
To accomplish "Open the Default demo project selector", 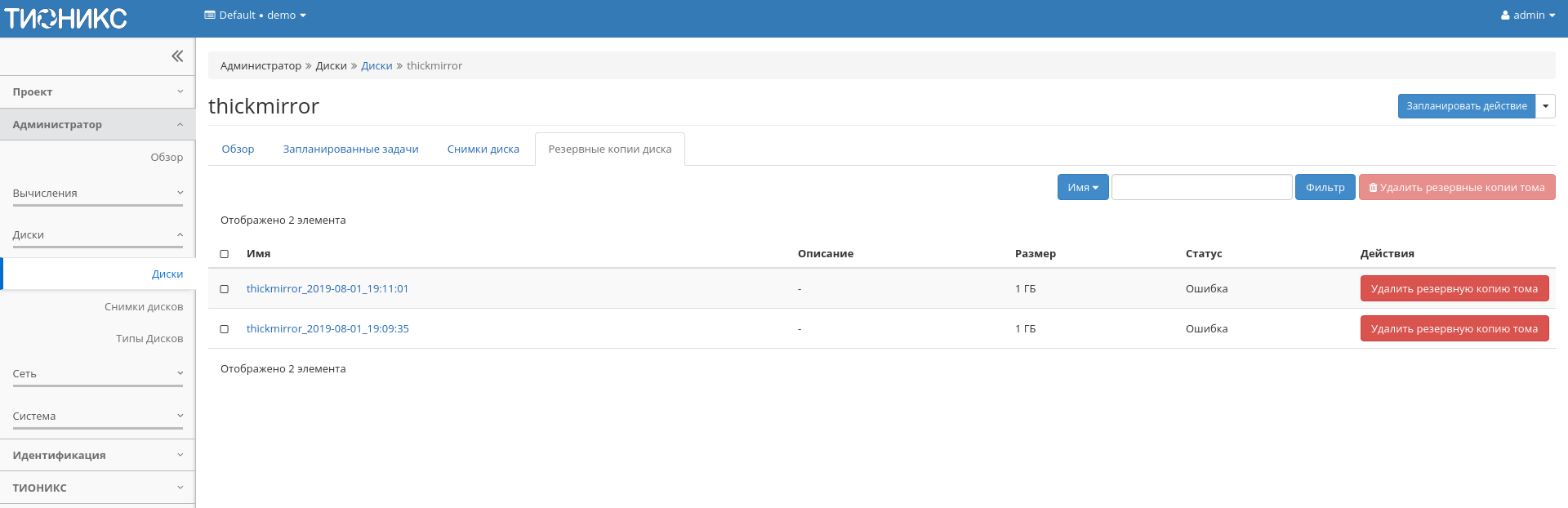I will (255, 16).
